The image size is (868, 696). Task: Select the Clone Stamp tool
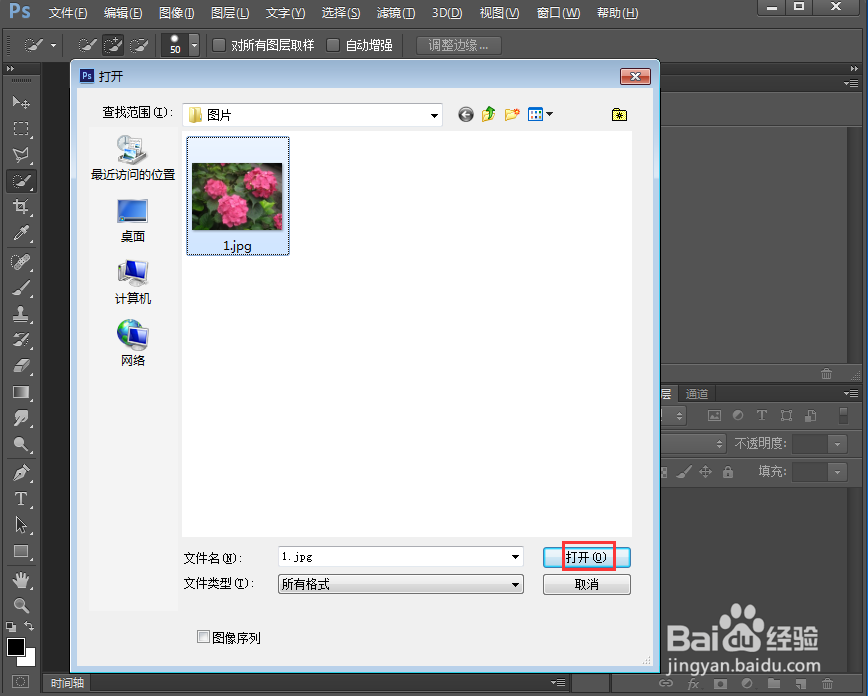pyautogui.click(x=21, y=314)
